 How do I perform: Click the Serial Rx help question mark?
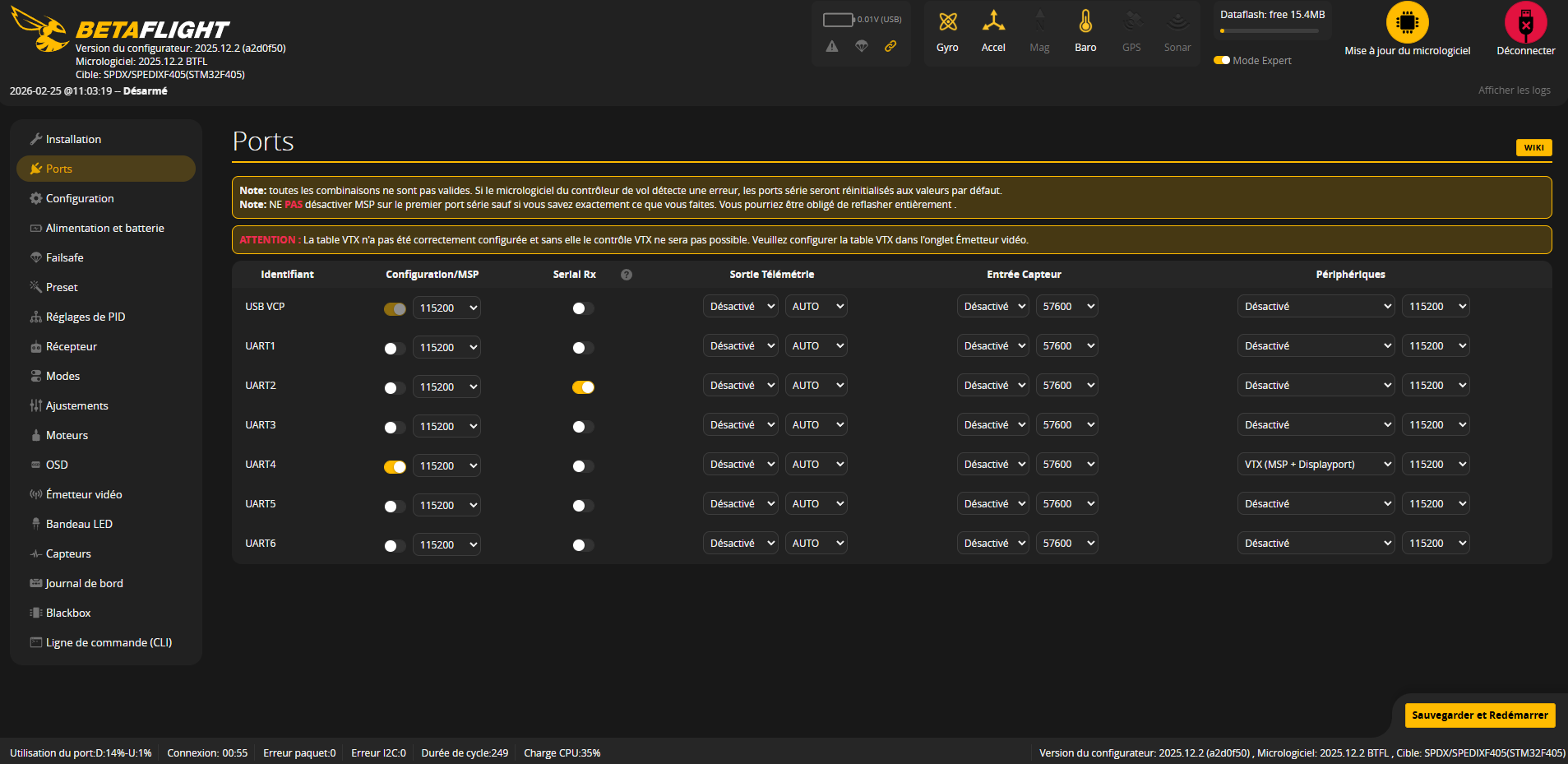coord(627,275)
